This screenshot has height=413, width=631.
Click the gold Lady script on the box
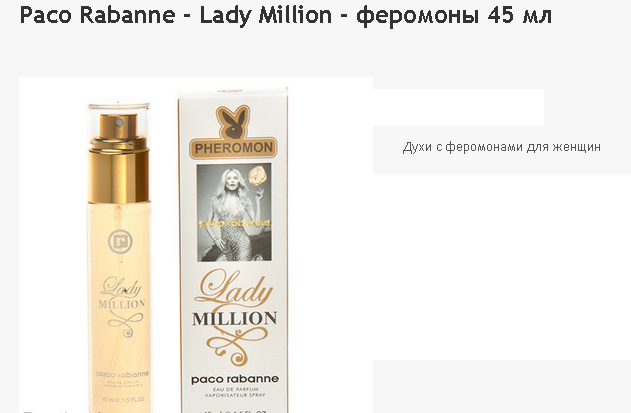233,289
